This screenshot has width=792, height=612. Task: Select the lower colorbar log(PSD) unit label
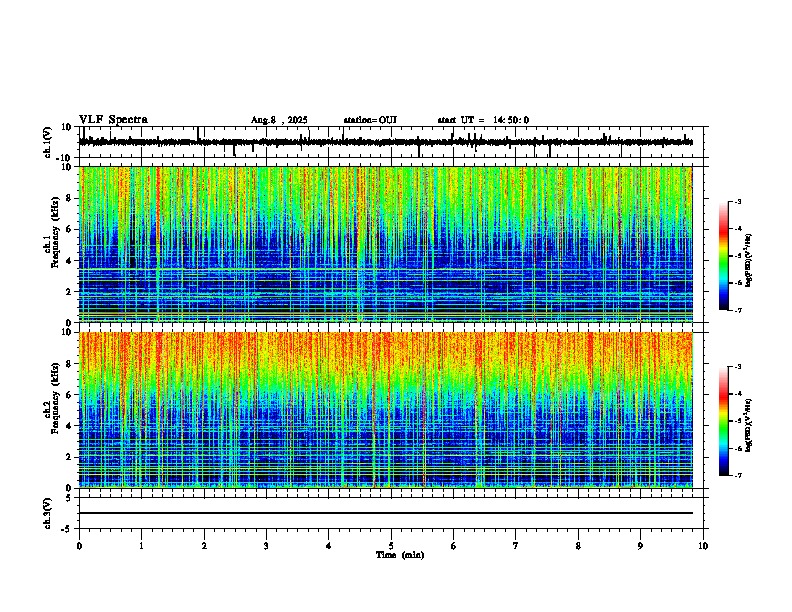coord(748,425)
